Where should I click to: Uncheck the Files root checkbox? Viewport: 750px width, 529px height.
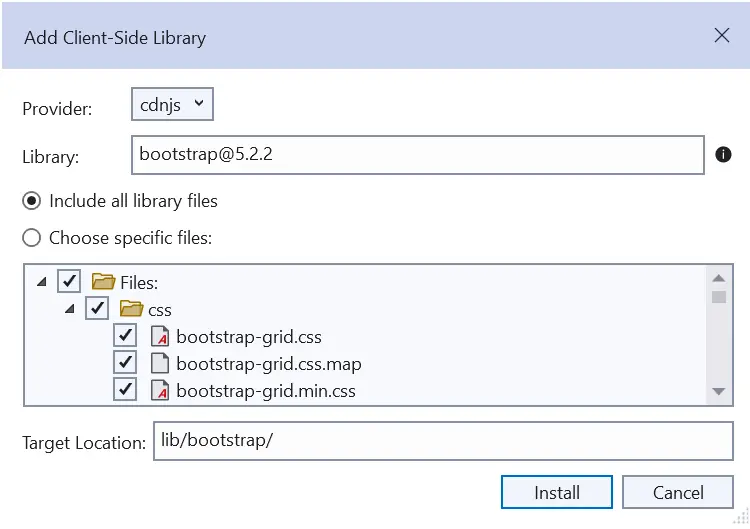(69, 281)
